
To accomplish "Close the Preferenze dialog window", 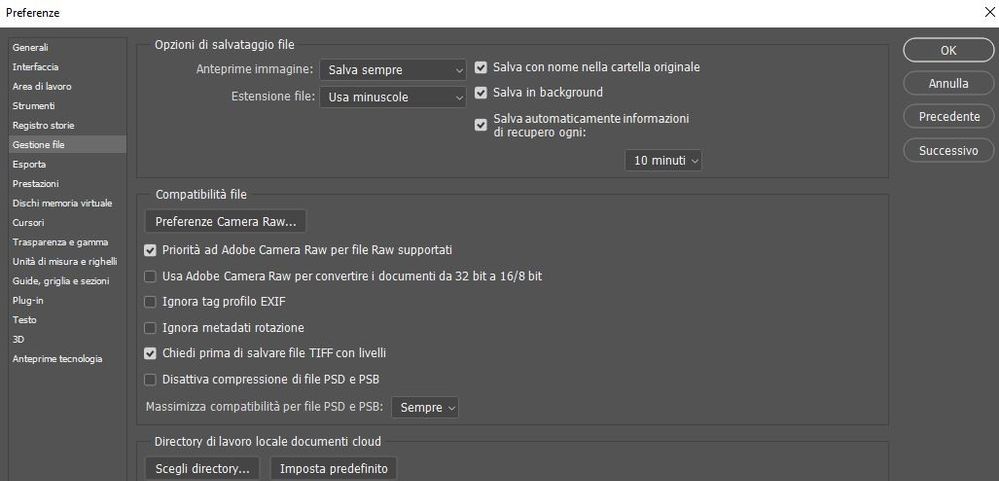I will coord(988,12).
